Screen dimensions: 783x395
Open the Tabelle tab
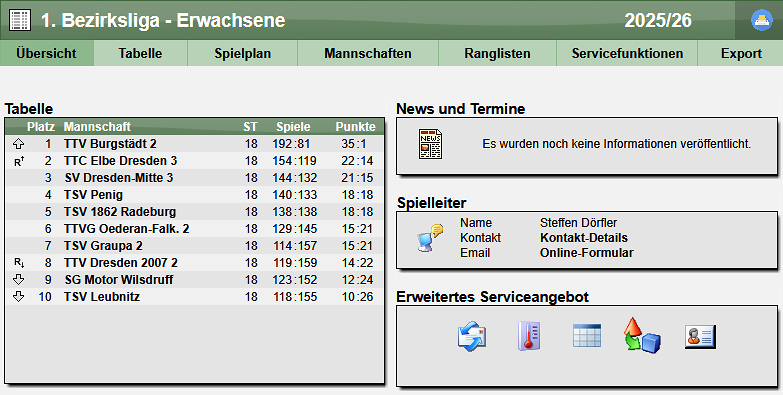[140, 53]
